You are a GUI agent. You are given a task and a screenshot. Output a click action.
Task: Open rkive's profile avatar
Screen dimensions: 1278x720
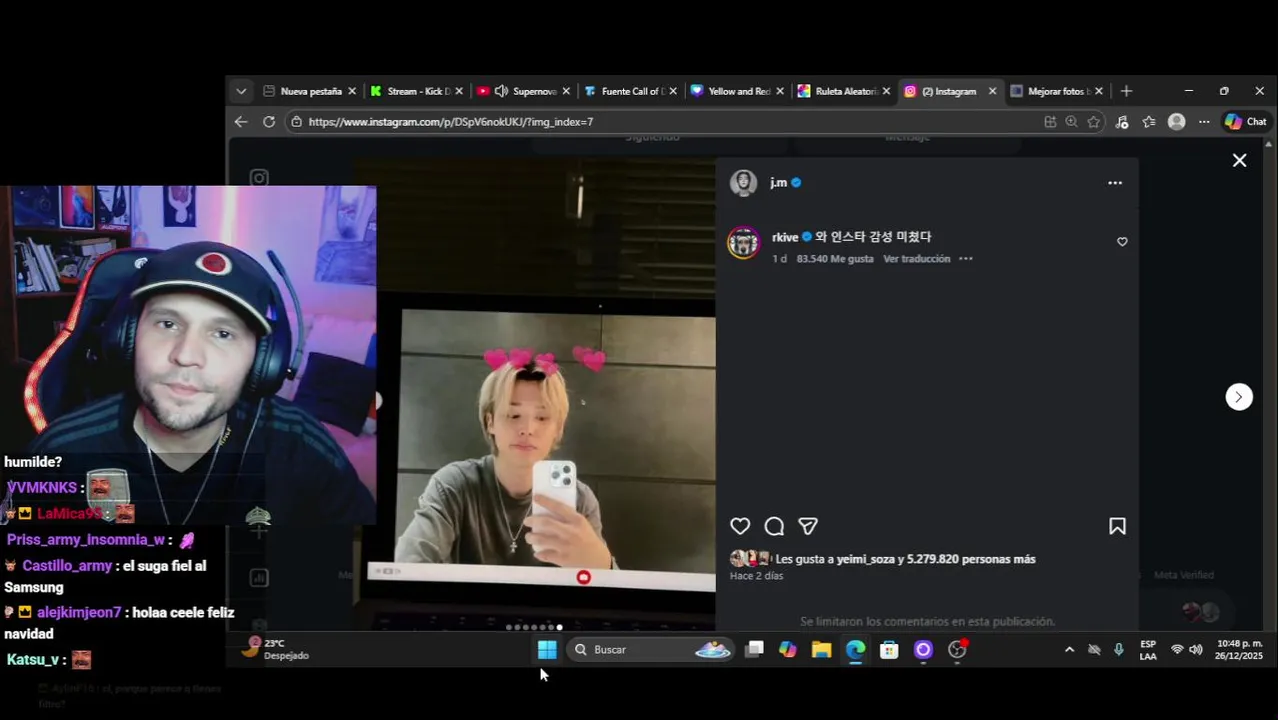[x=743, y=242]
